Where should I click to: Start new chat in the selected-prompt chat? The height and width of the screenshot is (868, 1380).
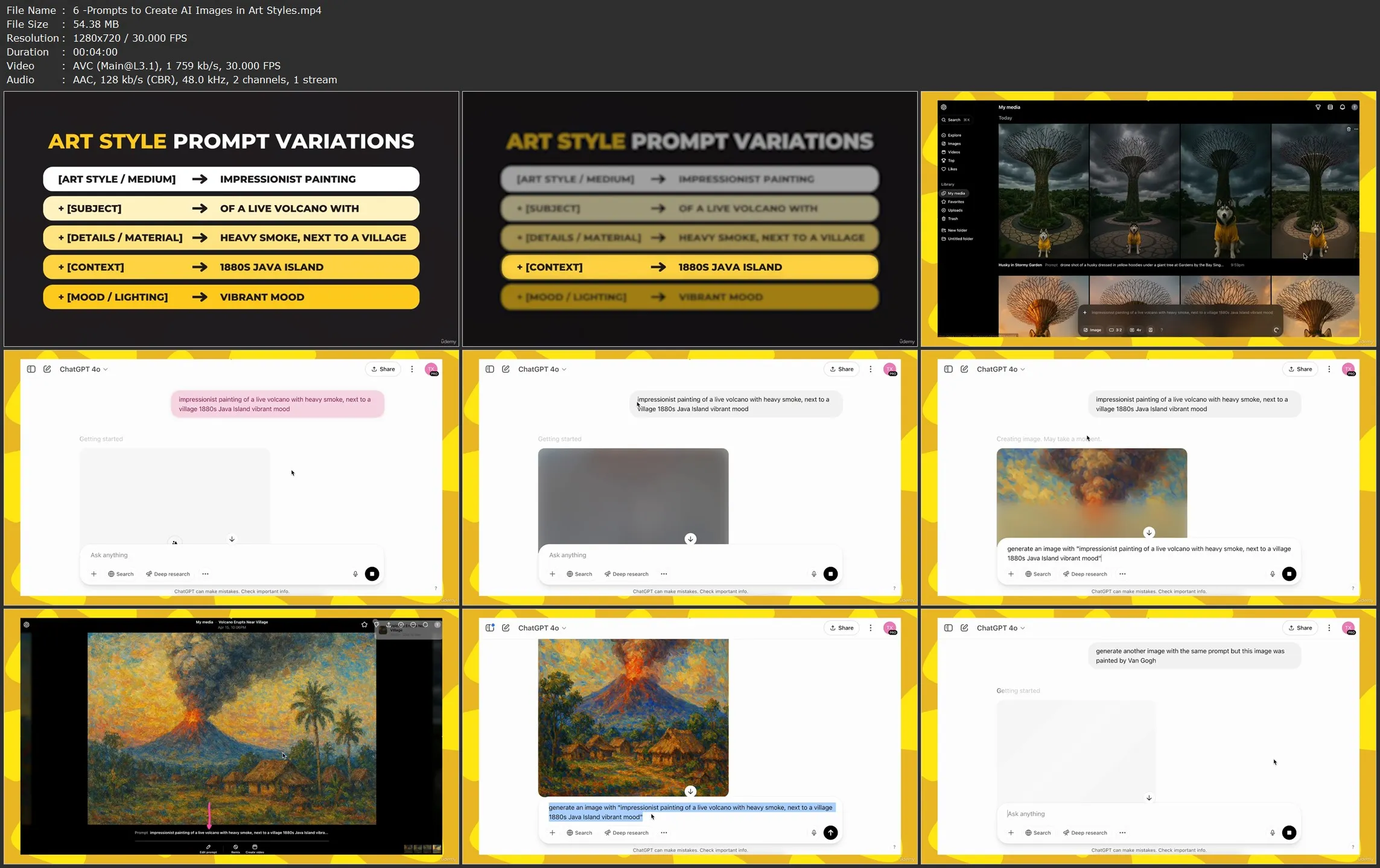(x=506, y=628)
